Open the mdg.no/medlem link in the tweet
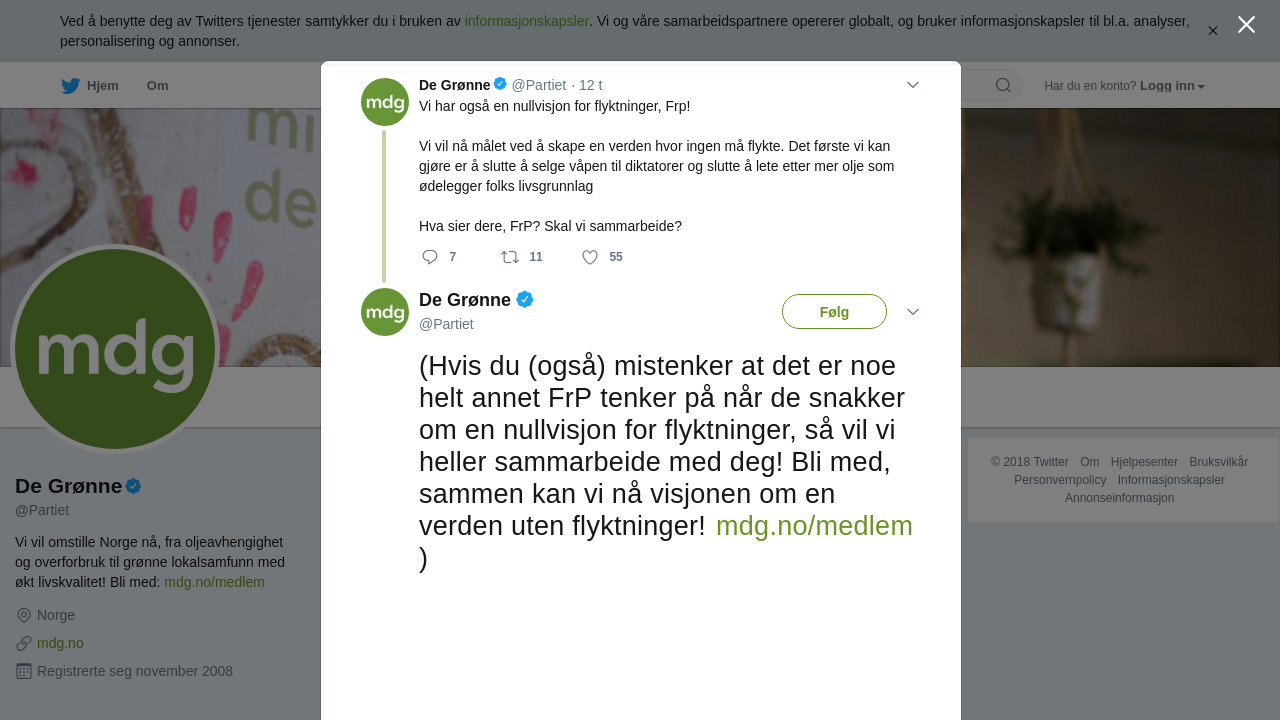Image resolution: width=1280 pixels, height=720 pixels. (x=814, y=526)
